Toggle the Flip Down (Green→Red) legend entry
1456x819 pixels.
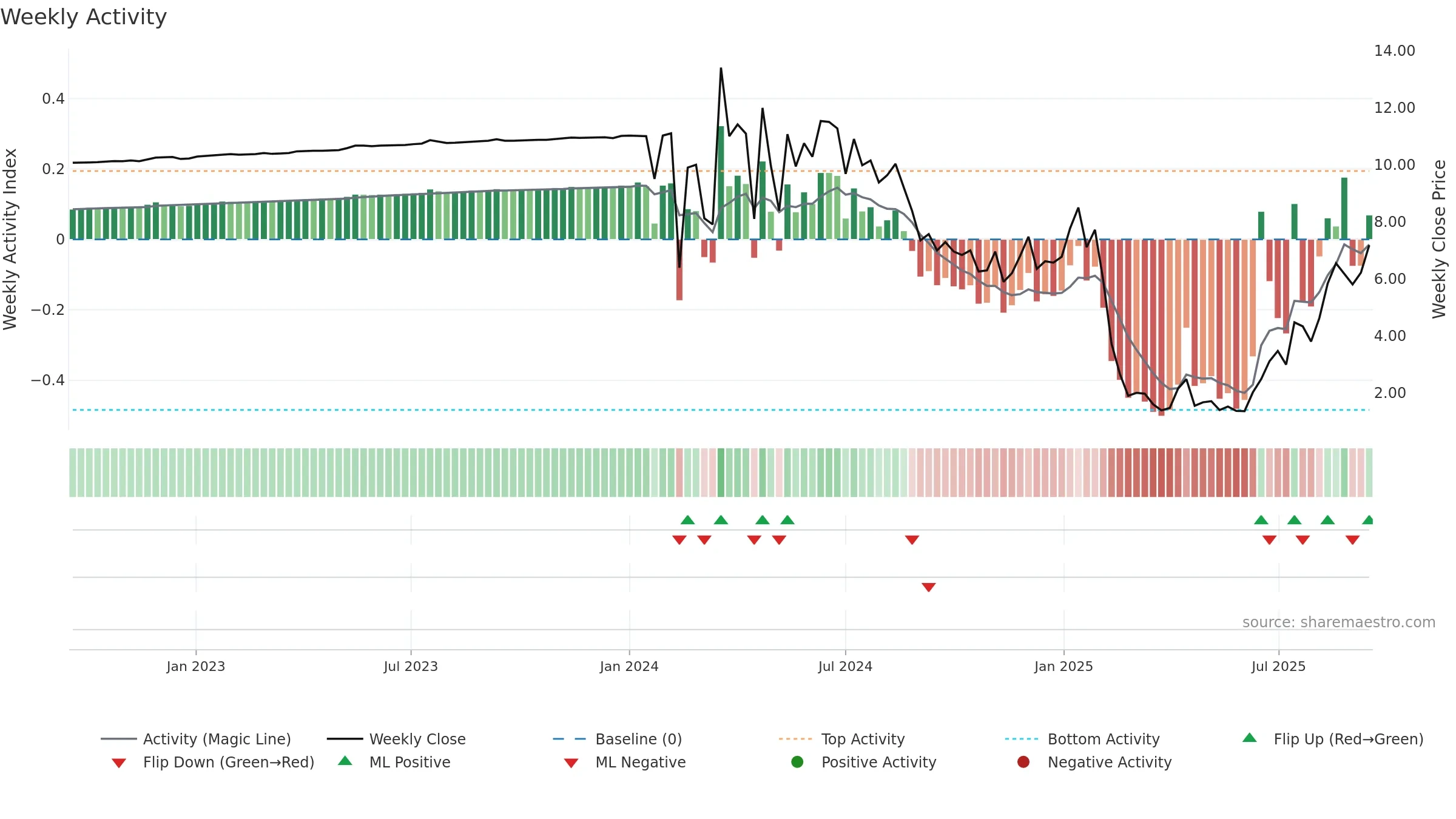(212, 762)
